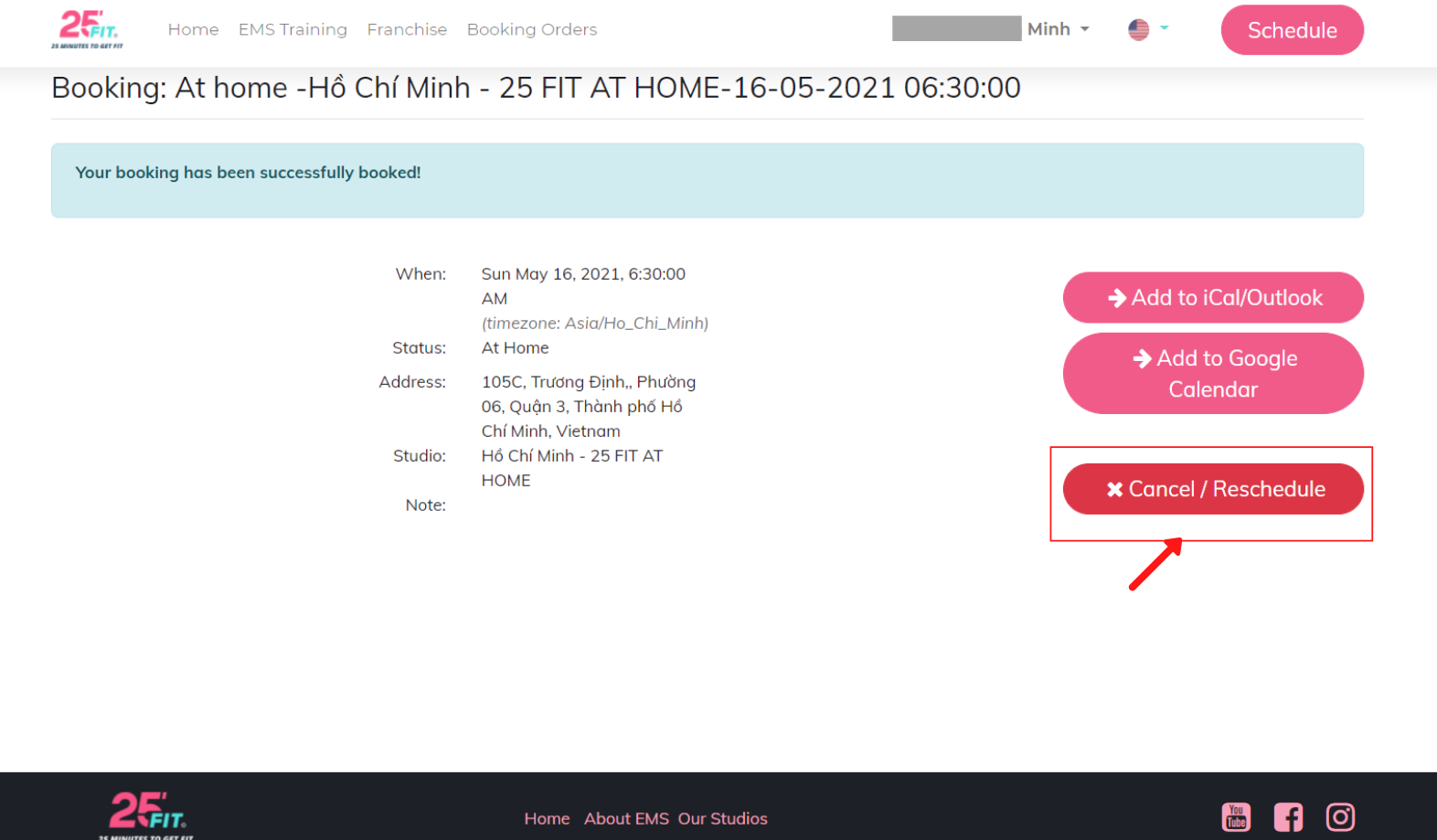Expand the language selector caret
1437x840 pixels.
click(x=1165, y=27)
